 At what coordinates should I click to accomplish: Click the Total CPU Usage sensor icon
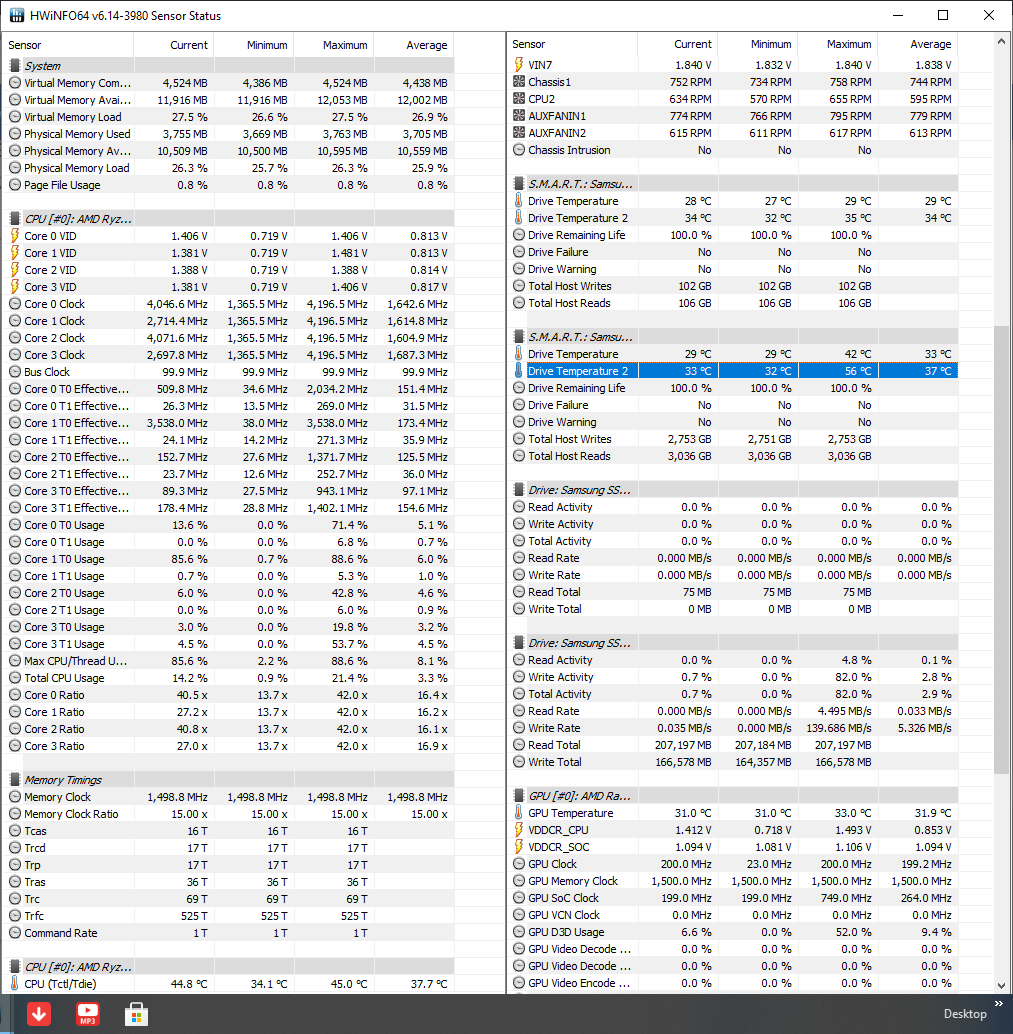15,678
